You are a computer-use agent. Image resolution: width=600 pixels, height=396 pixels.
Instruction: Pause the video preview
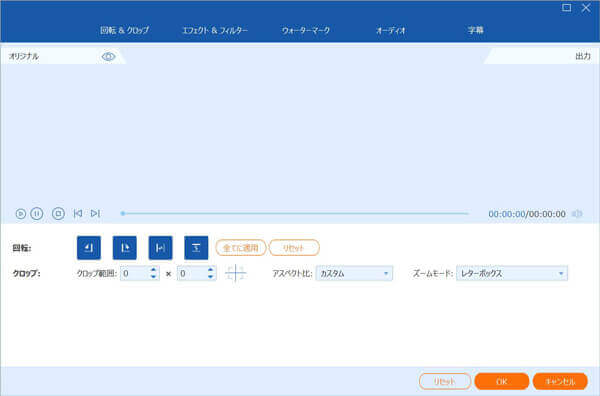pyautogui.click(x=37, y=213)
